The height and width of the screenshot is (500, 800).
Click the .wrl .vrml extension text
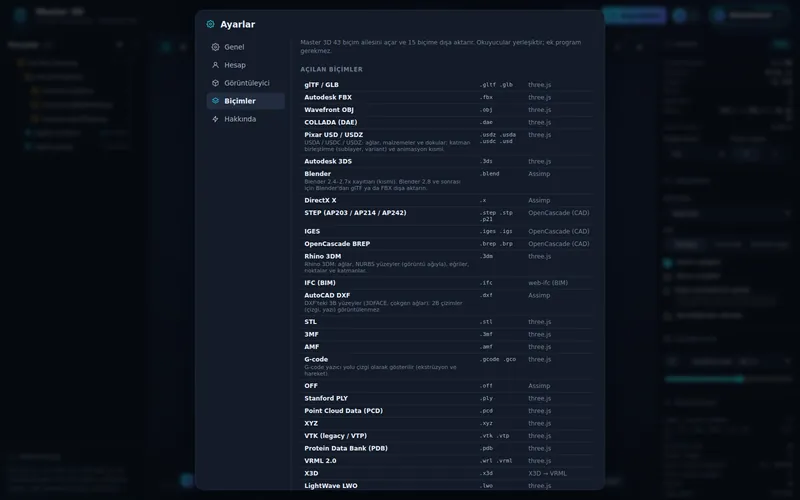(x=496, y=461)
